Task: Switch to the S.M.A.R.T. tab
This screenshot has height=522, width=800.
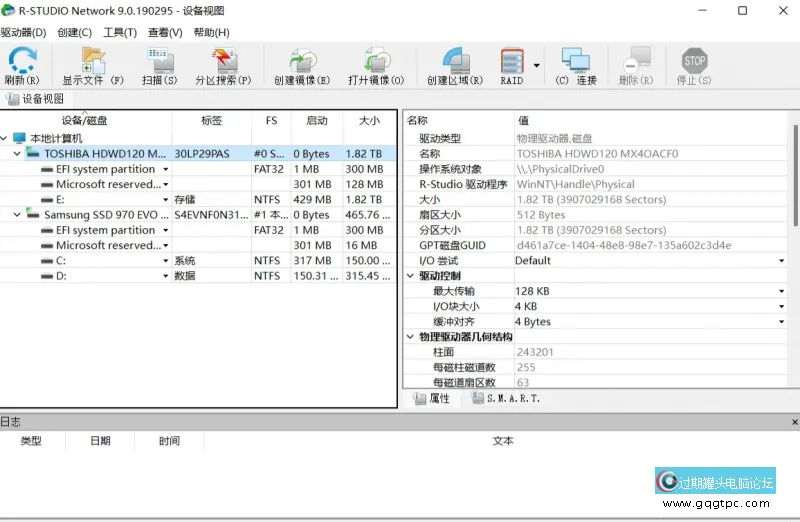Action: pos(506,399)
